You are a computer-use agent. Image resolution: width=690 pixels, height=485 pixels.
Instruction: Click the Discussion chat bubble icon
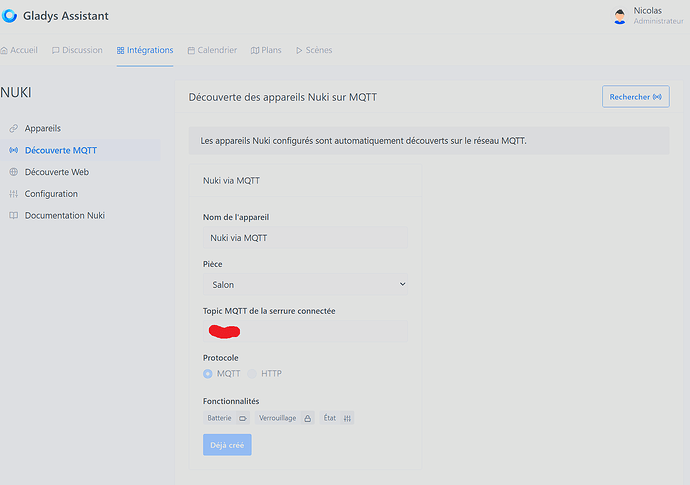pos(55,51)
